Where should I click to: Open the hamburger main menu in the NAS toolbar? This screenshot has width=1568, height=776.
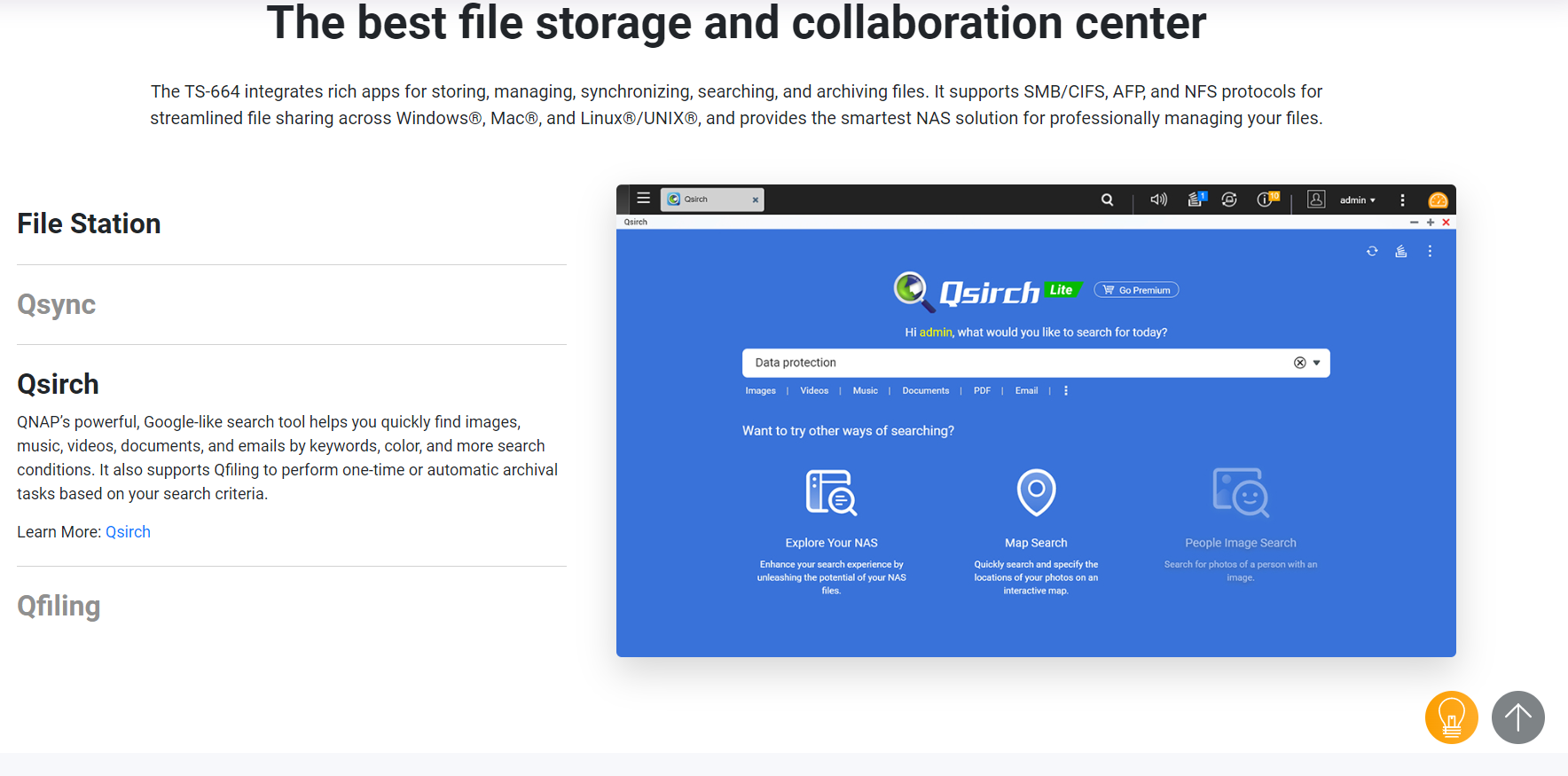pyautogui.click(x=643, y=199)
